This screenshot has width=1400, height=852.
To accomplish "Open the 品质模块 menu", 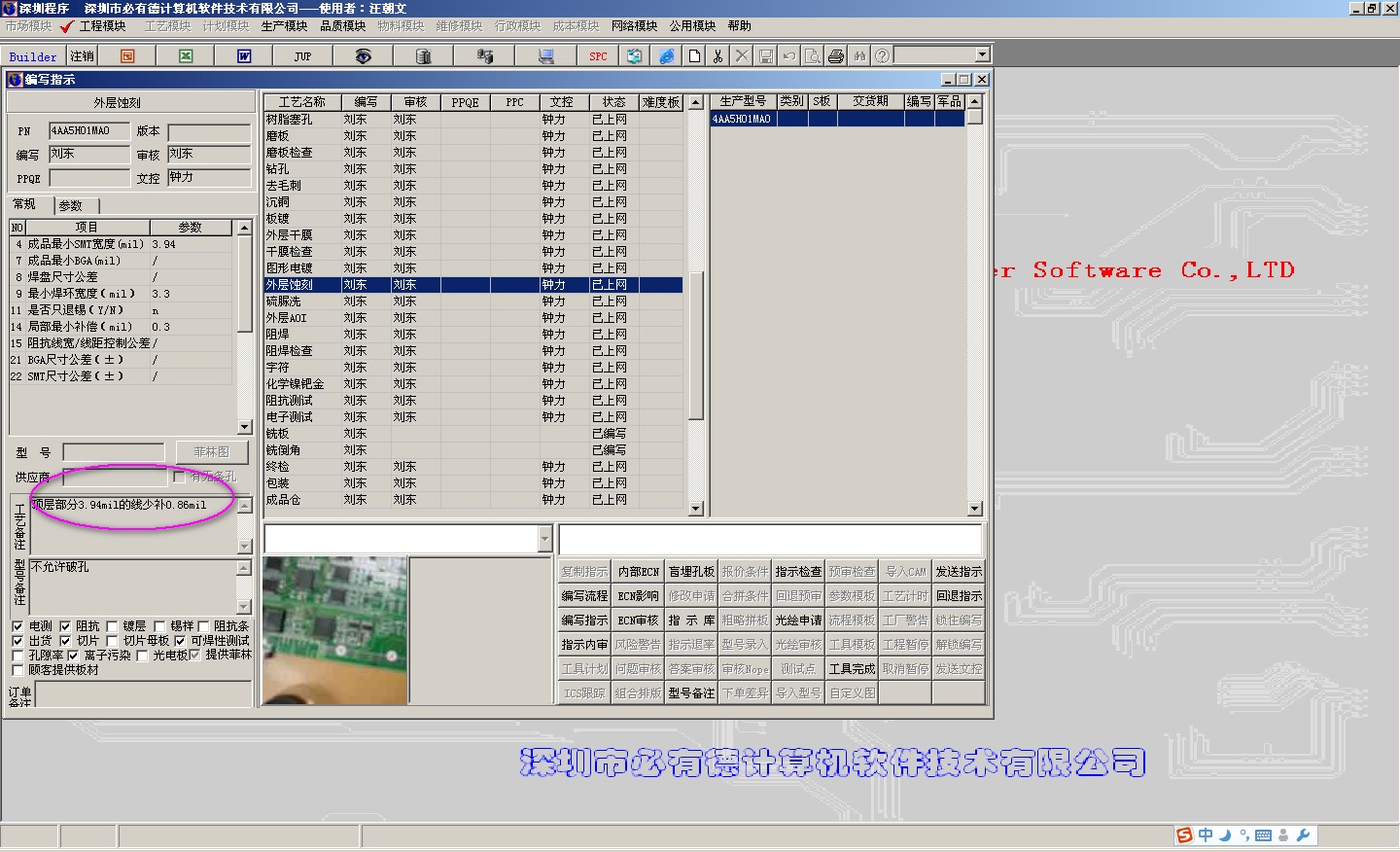I will pos(342,26).
